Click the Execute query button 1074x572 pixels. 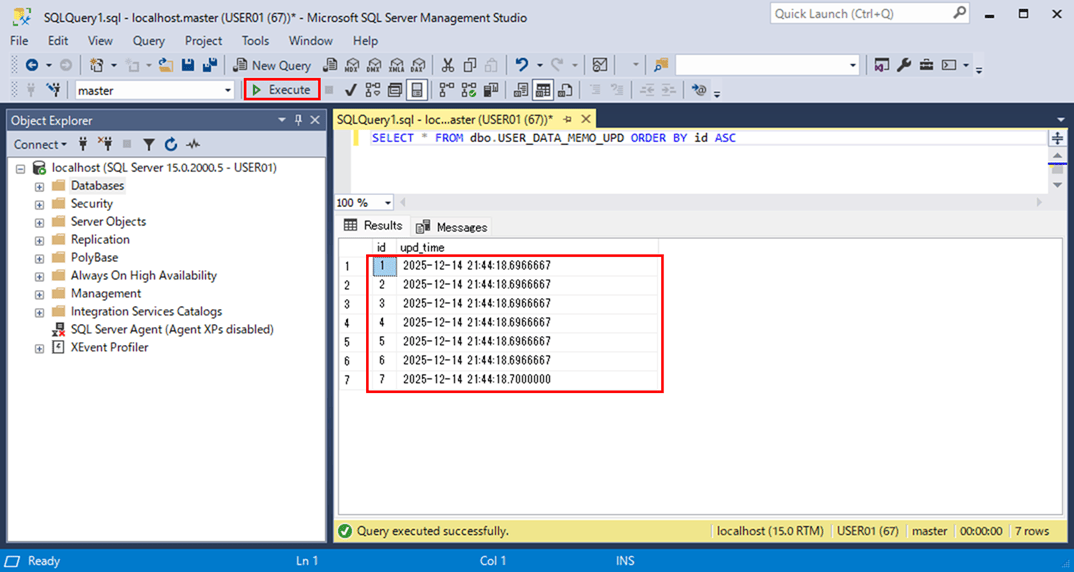[x=281, y=90]
